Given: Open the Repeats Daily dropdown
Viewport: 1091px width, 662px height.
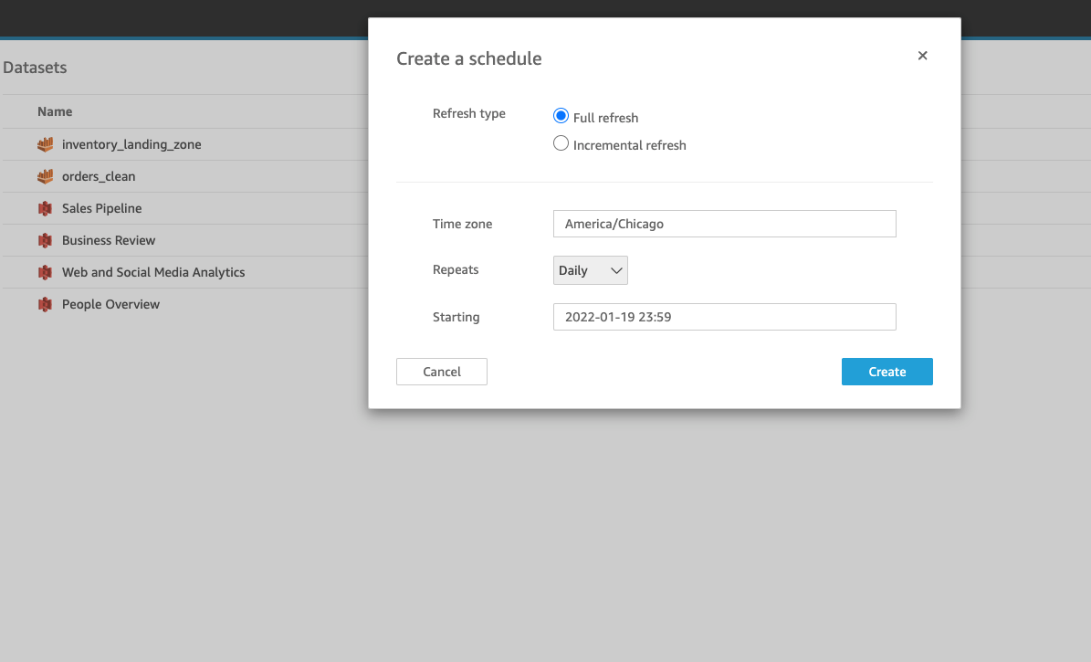Looking at the screenshot, I should click(590, 270).
